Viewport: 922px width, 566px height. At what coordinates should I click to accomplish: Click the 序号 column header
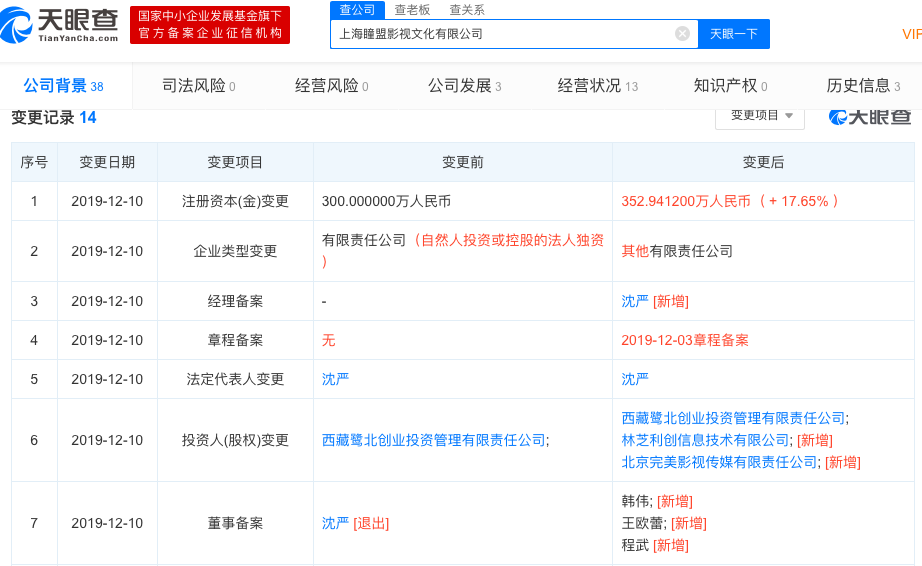pos(34,162)
